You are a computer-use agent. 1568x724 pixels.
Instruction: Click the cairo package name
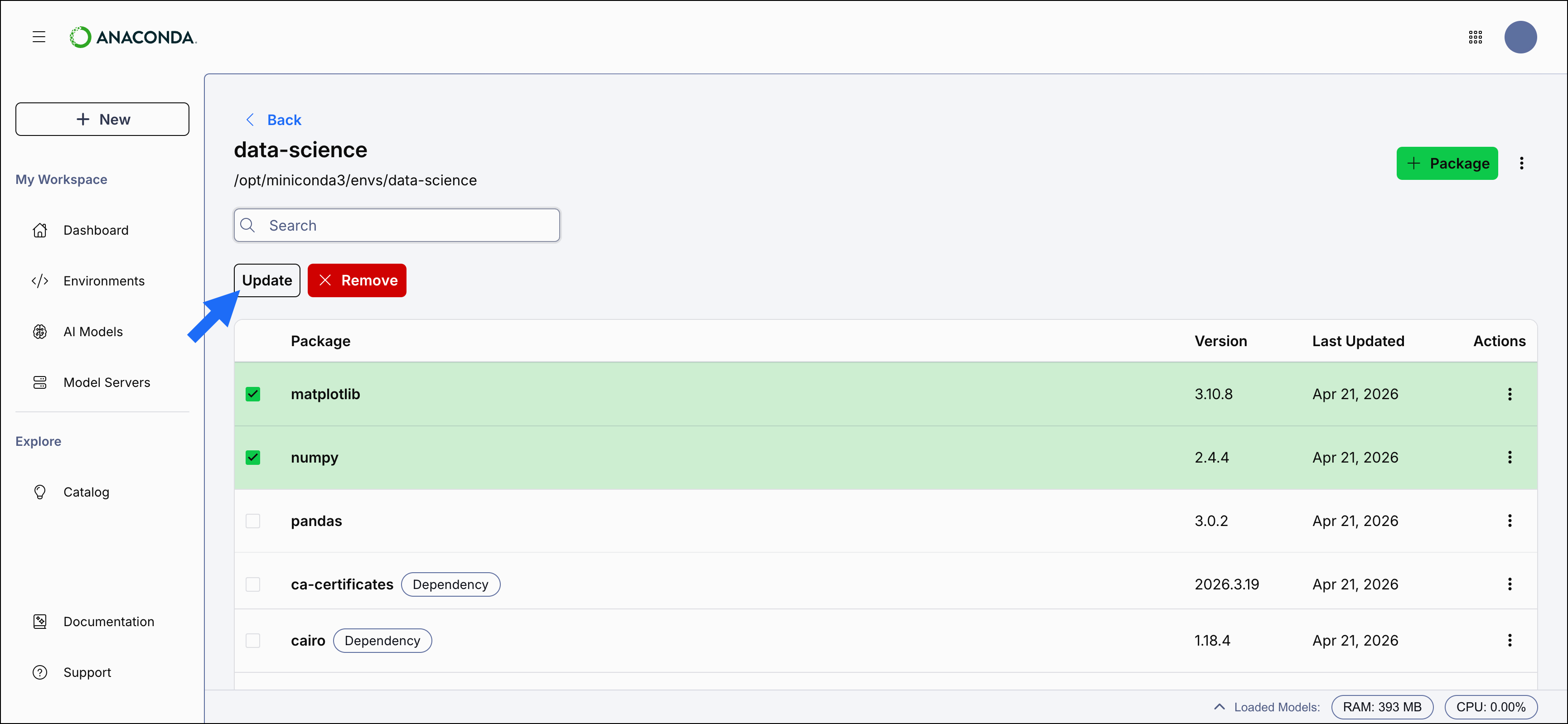(x=308, y=640)
